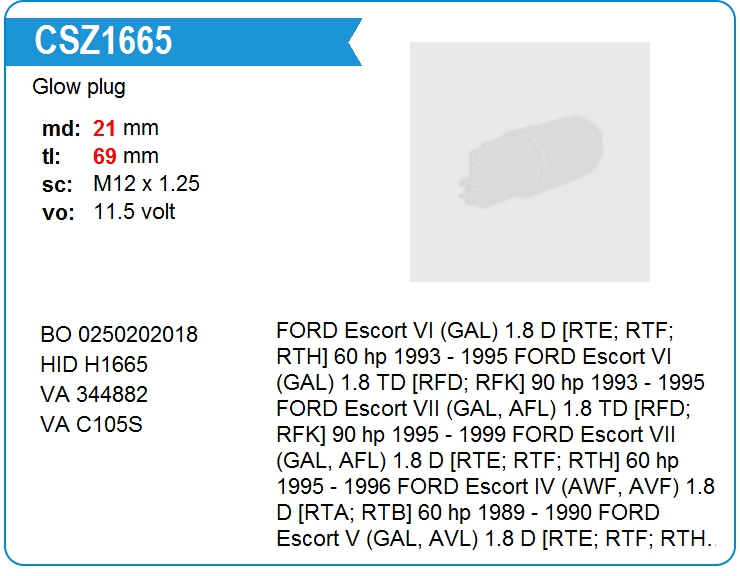
Task: Select the 11.5 volt value
Action: click(134, 212)
